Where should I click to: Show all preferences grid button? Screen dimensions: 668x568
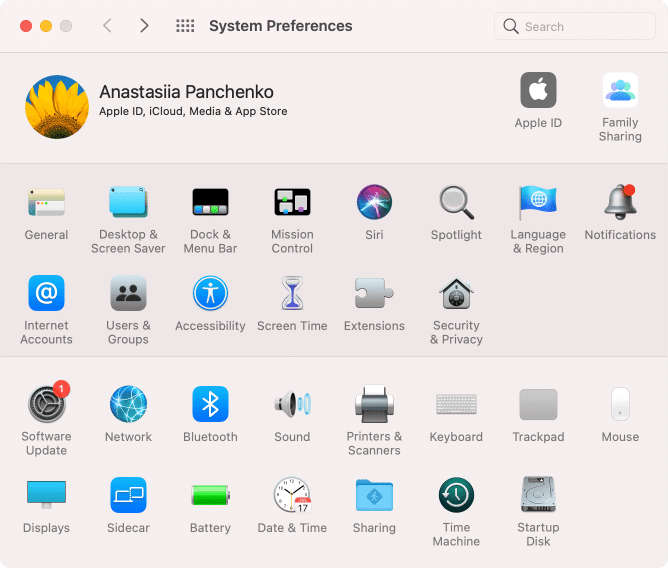tap(185, 26)
